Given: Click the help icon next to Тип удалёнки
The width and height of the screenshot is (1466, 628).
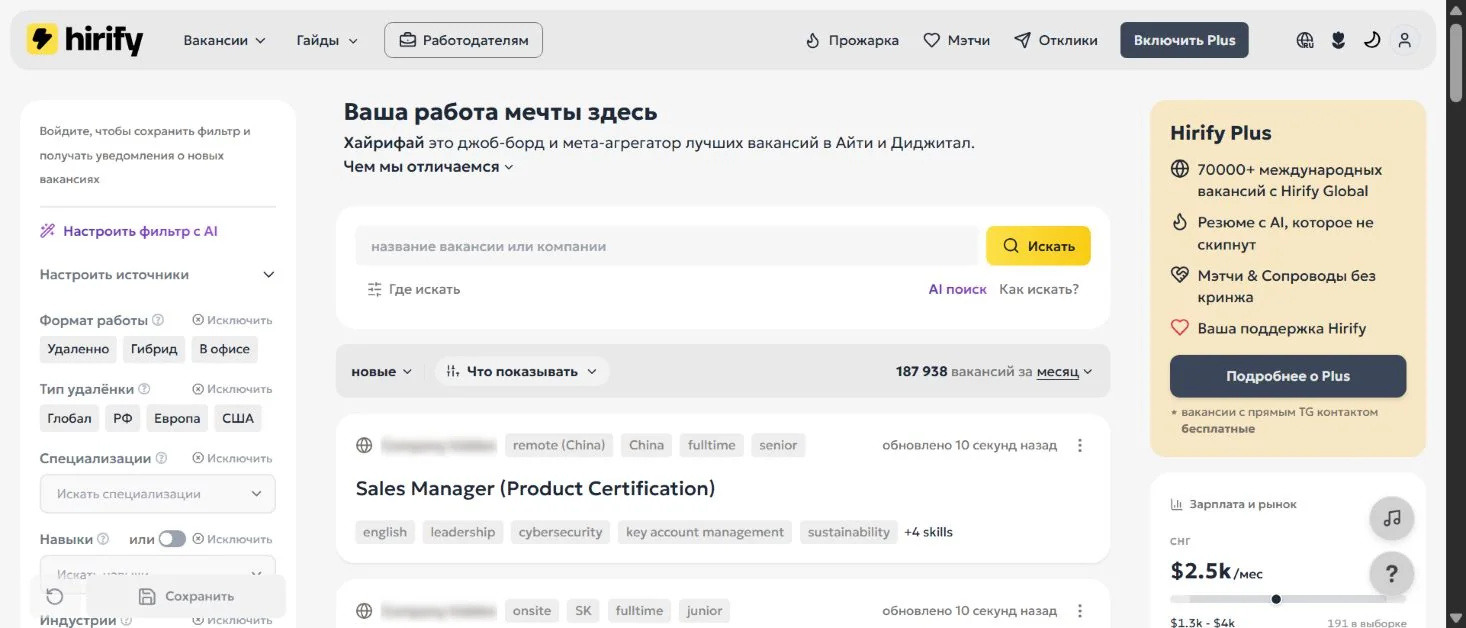Looking at the screenshot, I should 144,389.
